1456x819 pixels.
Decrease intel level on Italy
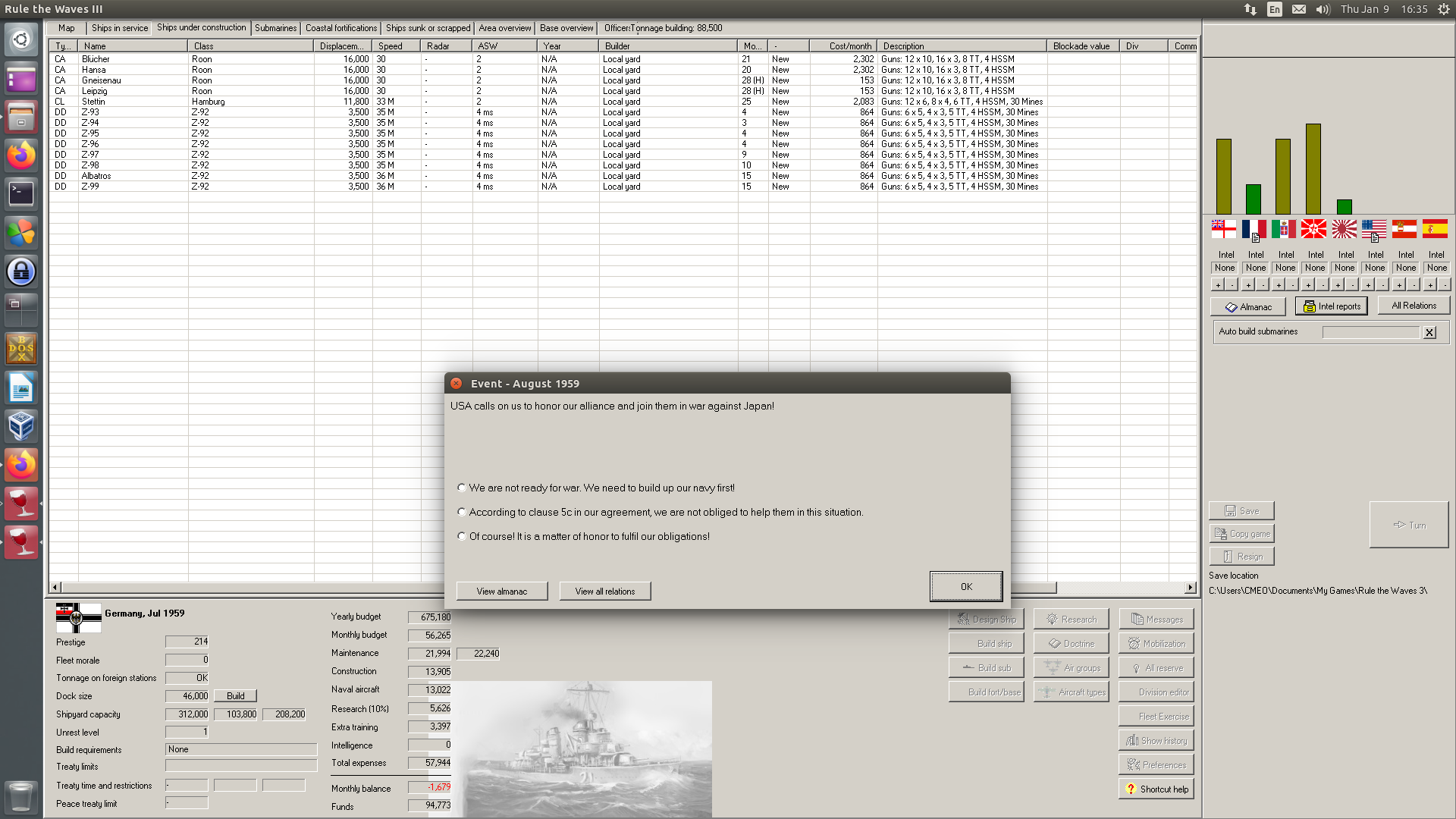[1293, 285]
